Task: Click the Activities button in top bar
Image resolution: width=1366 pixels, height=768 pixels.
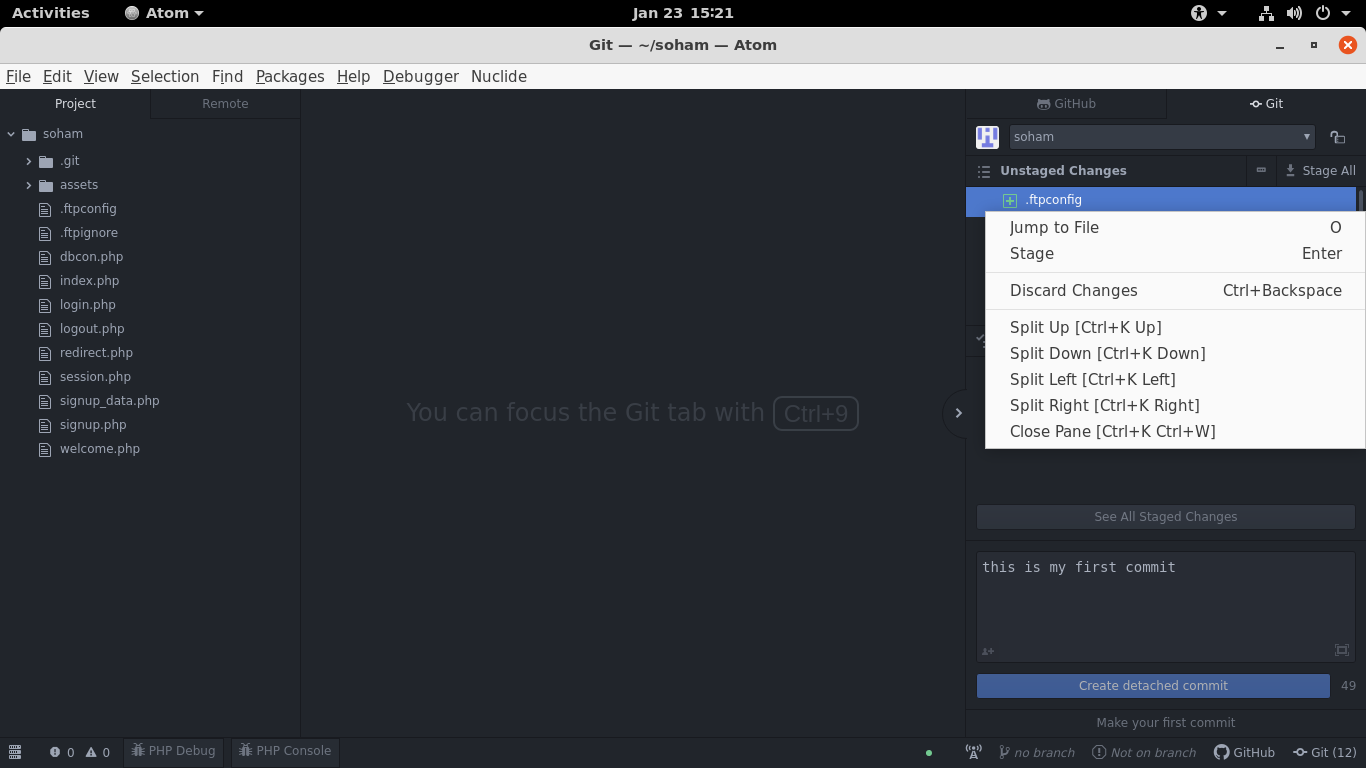Action: [x=50, y=13]
